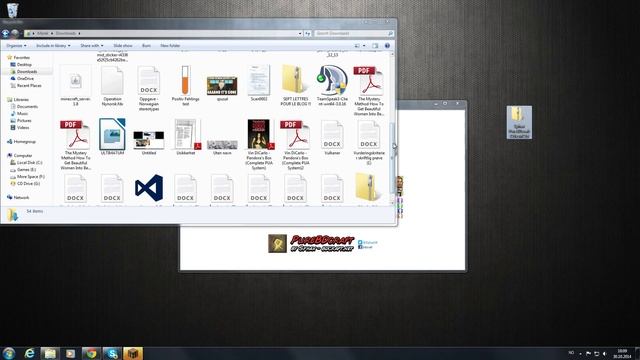Select the Visual Studio file icon
Image resolution: width=640 pixels, height=360 pixels.
(149, 188)
